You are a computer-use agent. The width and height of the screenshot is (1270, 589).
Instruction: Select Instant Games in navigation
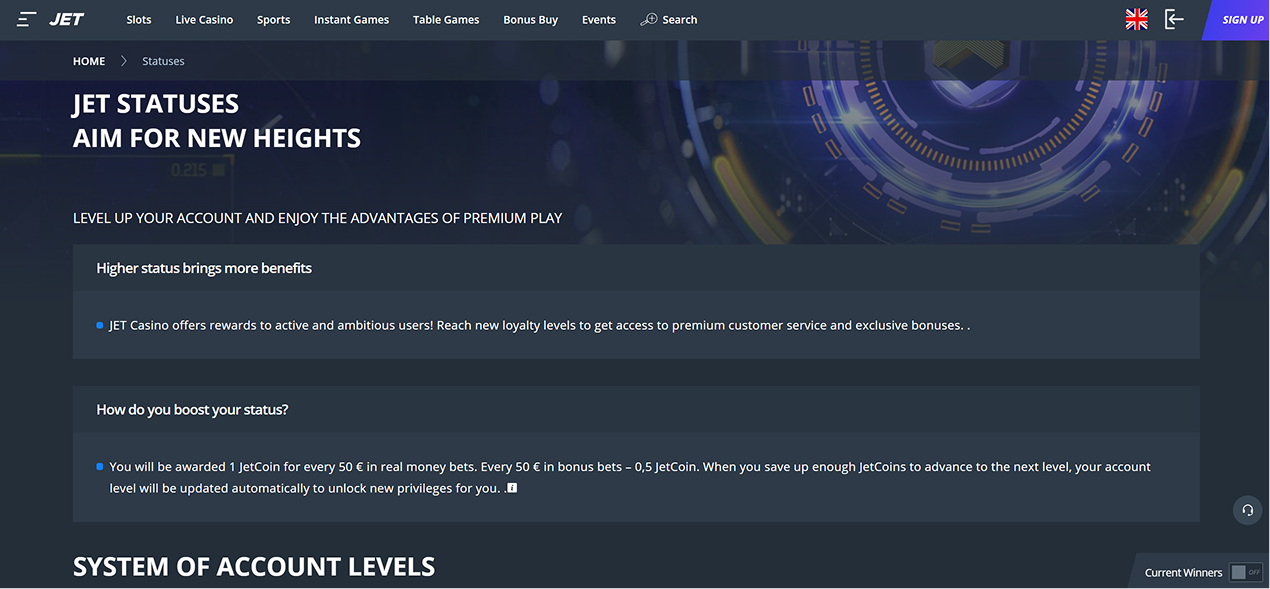pyautogui.click(x=351, y=20)
